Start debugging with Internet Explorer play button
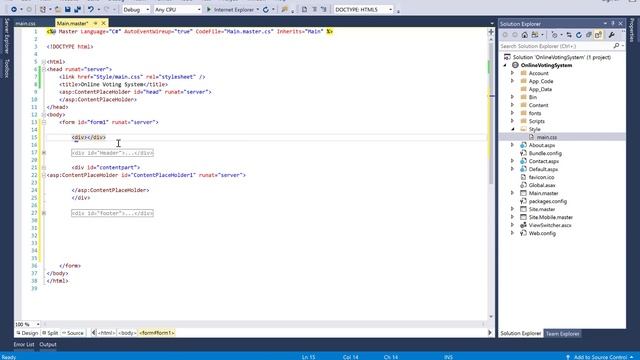 pos(209,9)
